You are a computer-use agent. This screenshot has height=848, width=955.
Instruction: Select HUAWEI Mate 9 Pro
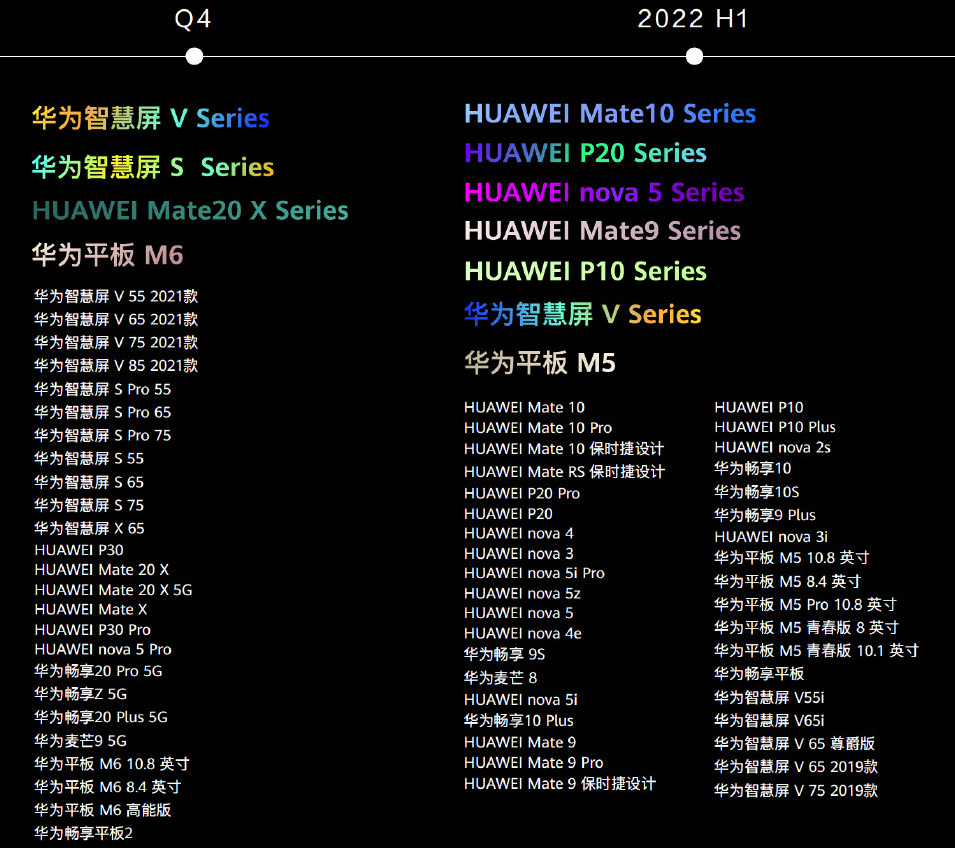point(534,763)
